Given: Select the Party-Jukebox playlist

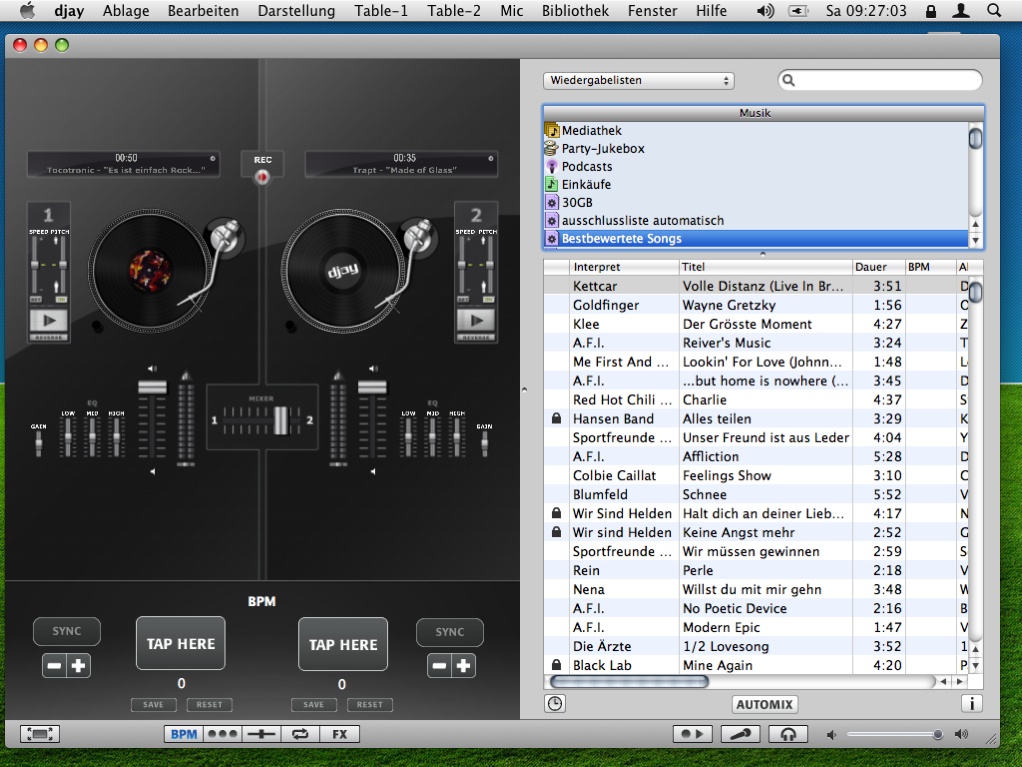Looking at the screenshot, I should click(756, 149).
